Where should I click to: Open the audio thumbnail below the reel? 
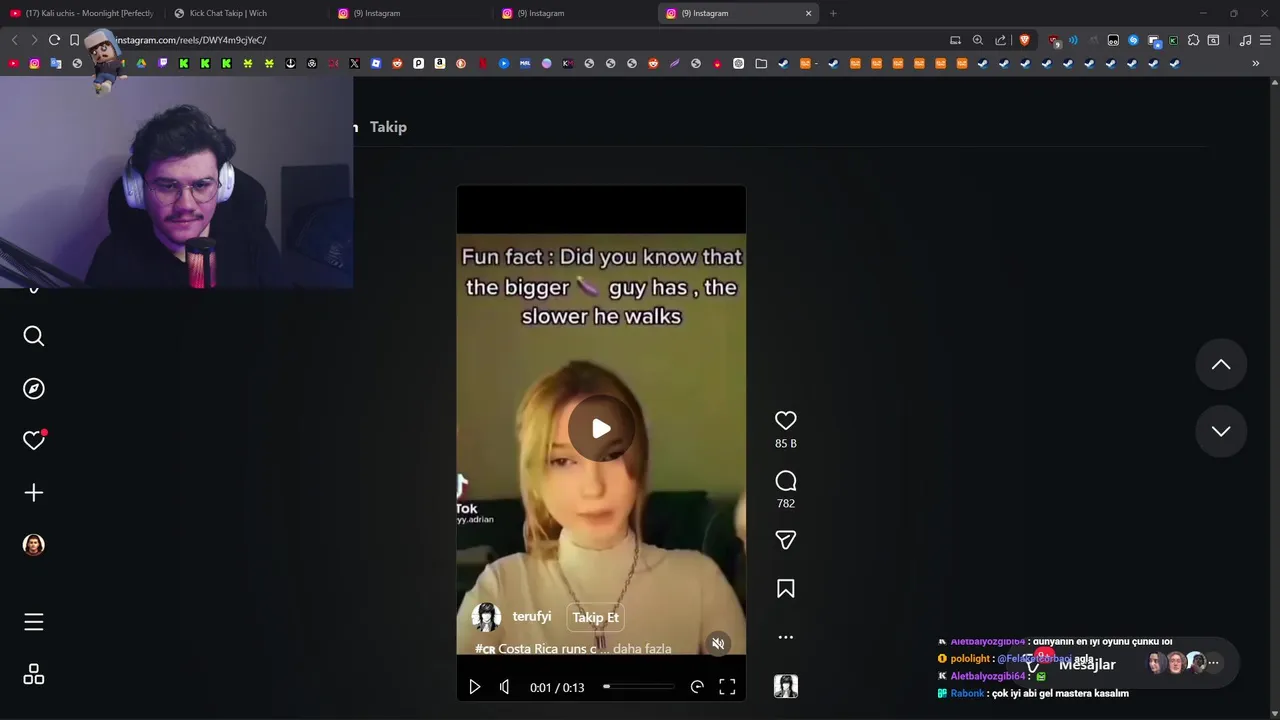pyautogui.click(x=786, y=686)
